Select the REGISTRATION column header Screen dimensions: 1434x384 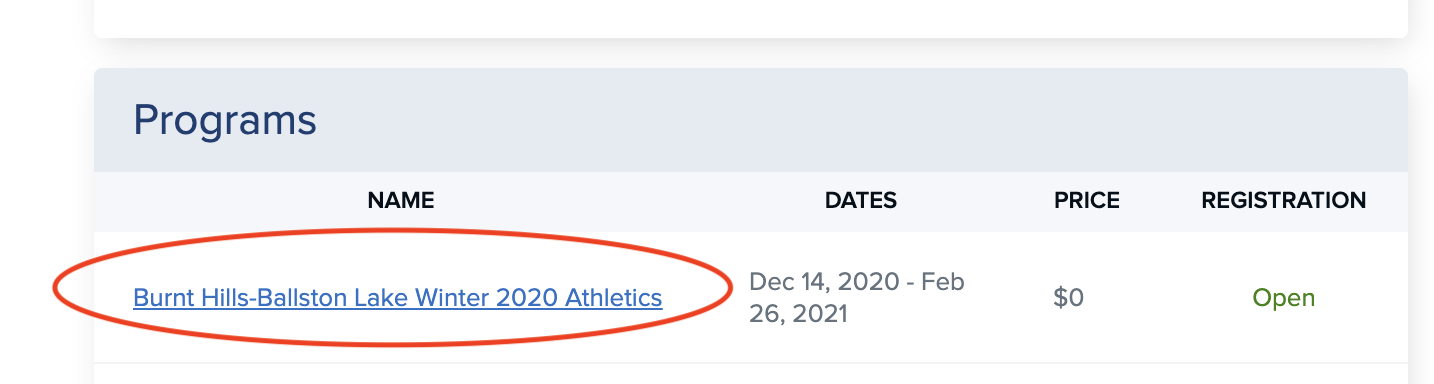(x=1283, y=201)
